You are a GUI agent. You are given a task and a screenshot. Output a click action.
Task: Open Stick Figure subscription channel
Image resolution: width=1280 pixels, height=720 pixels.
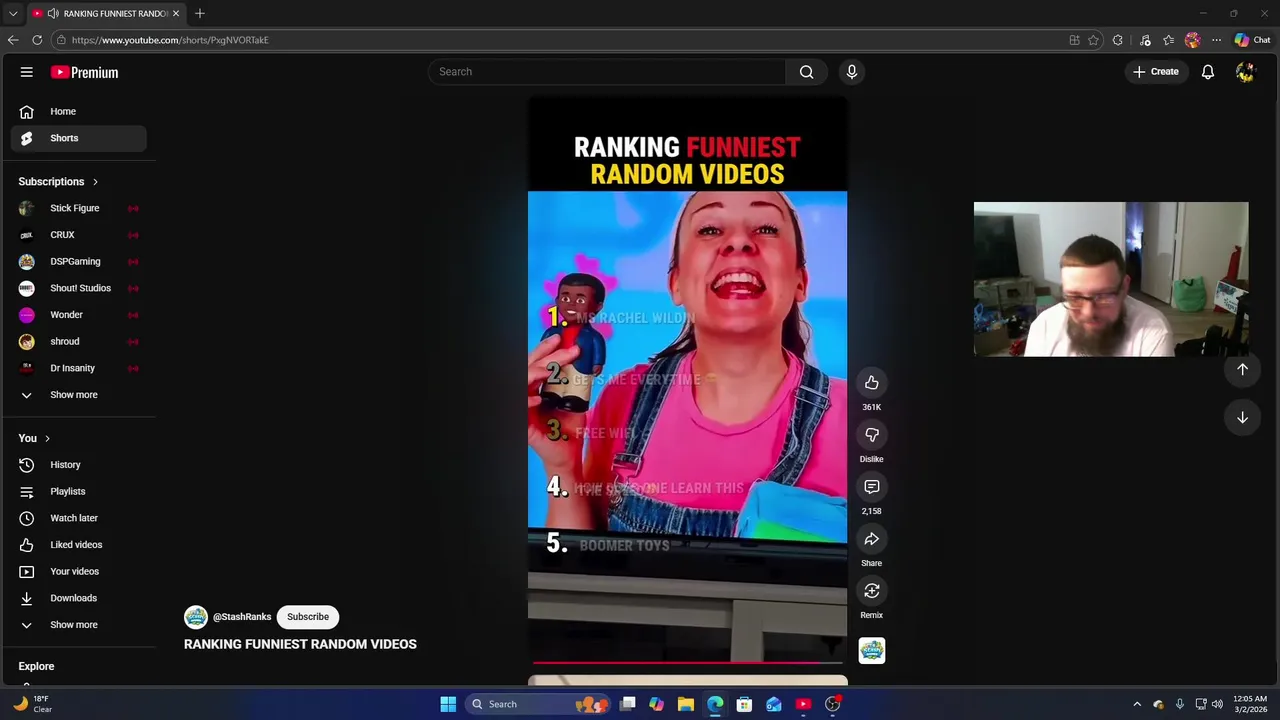78,208
